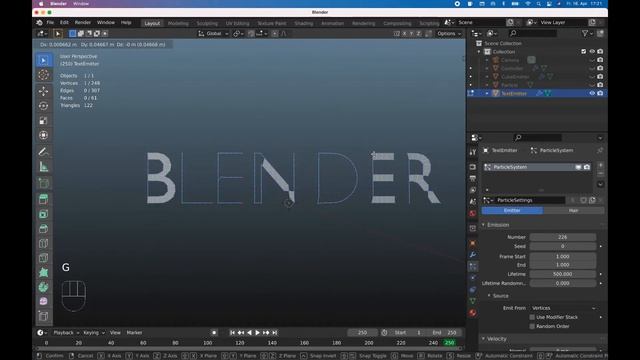This screenshot has height=360, width=640.
Task: Open the Edit menu
Action: 64,22
